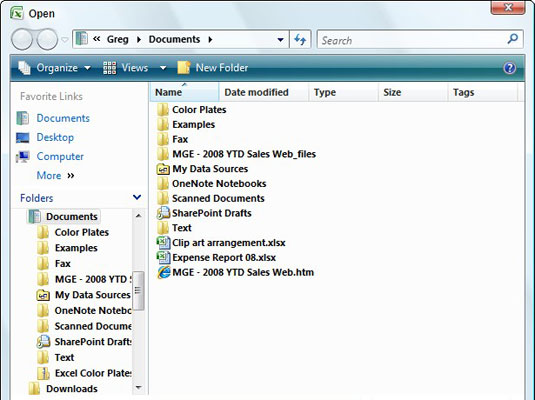535x400 pixels.
Task: Click the Organize toolbar icon
Action: (24, 68)
